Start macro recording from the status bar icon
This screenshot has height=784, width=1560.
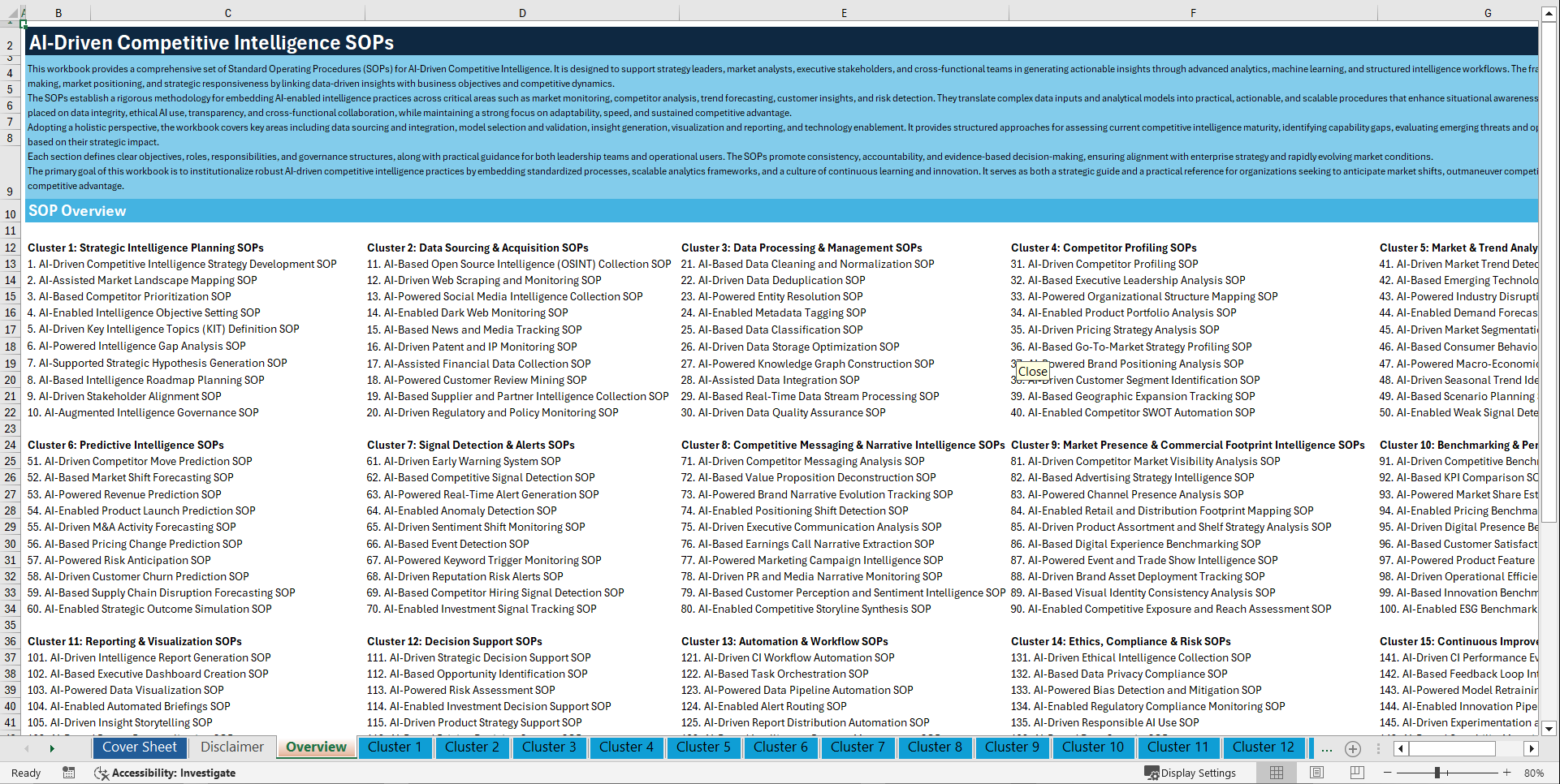point(69,773)
